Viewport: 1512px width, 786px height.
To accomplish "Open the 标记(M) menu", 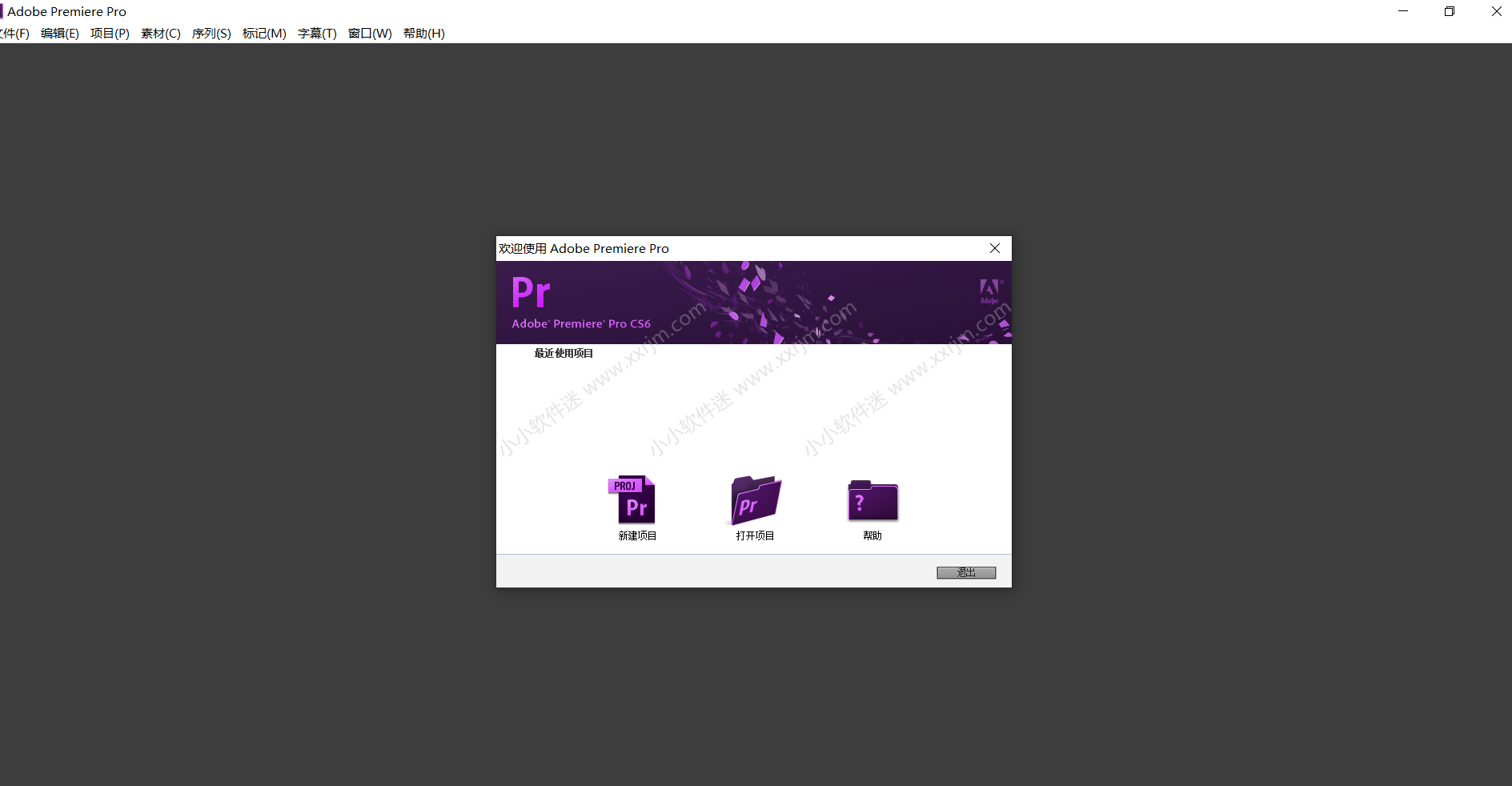I will [264, 33].
